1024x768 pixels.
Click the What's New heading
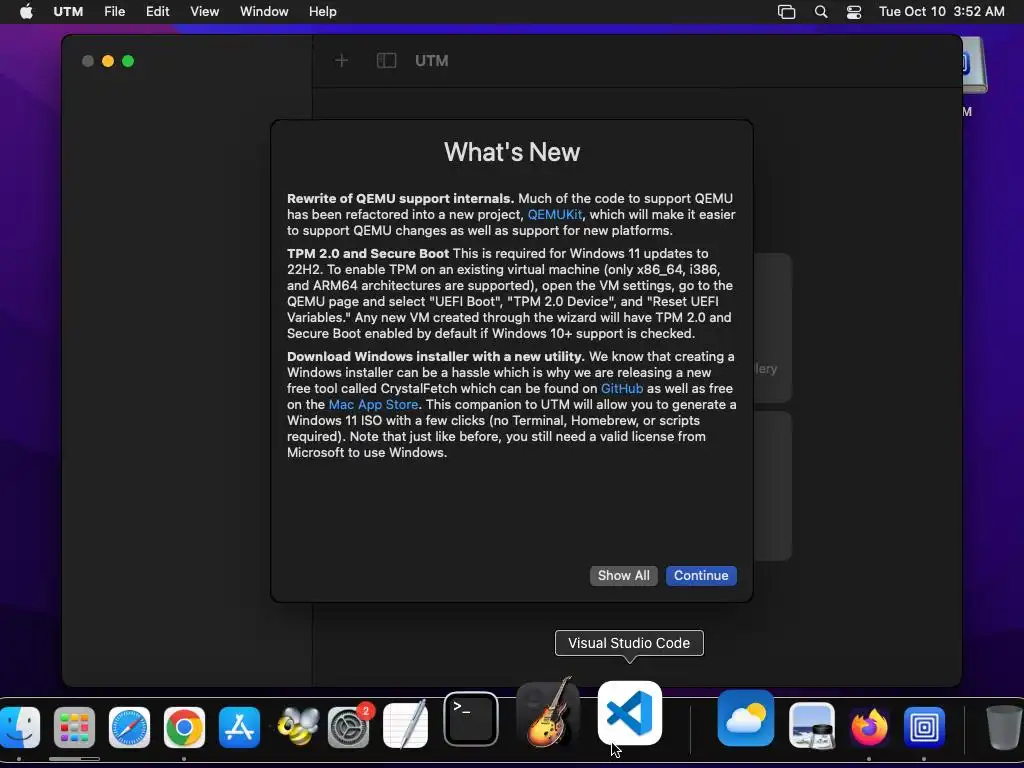[512, 152]
